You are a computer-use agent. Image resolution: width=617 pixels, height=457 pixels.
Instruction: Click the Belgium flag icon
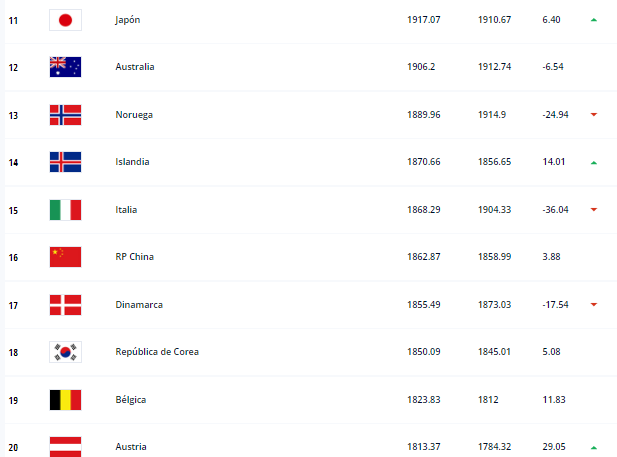click(x=65, y=400)
